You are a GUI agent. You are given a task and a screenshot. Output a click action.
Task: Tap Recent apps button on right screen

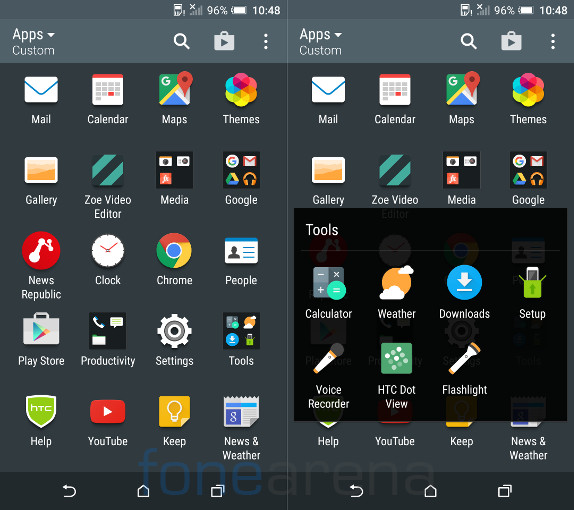505,491
